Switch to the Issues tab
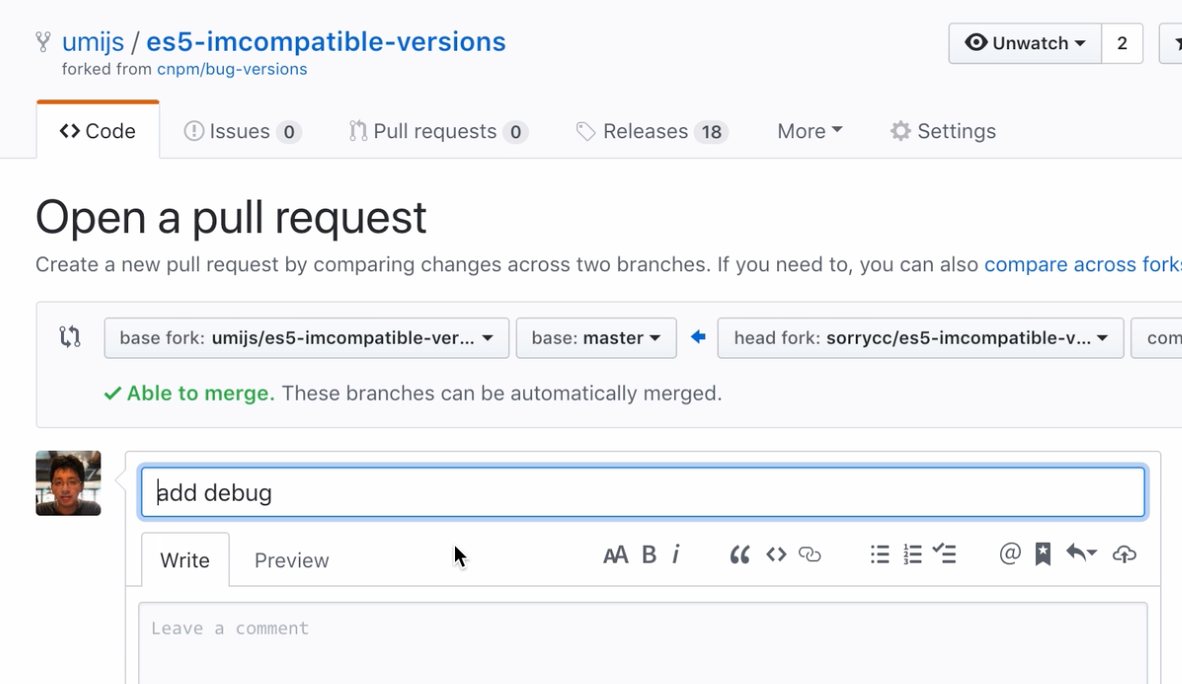 [x=241, y=131]
